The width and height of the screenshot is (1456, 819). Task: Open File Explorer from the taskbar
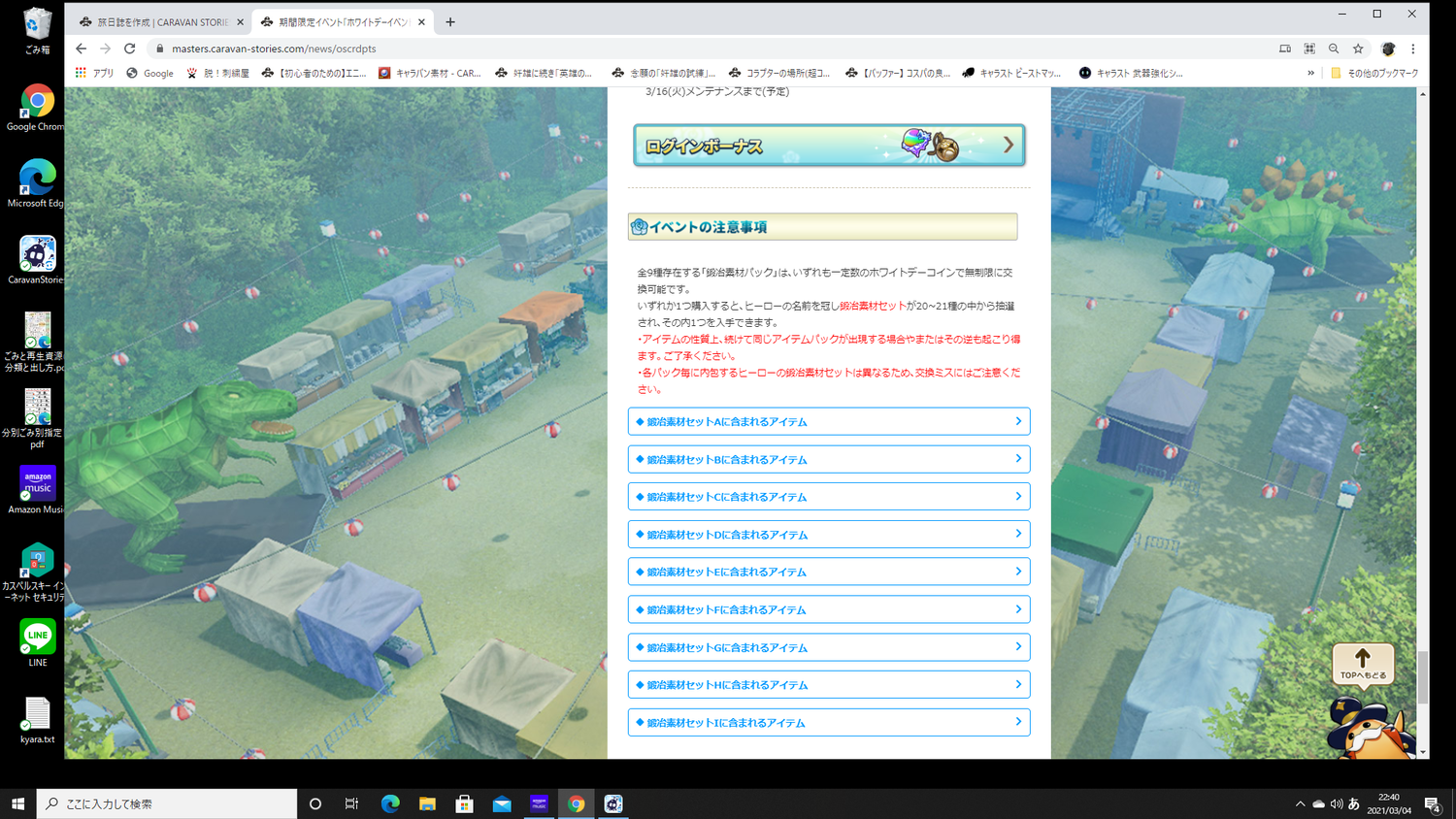[427, 803]
